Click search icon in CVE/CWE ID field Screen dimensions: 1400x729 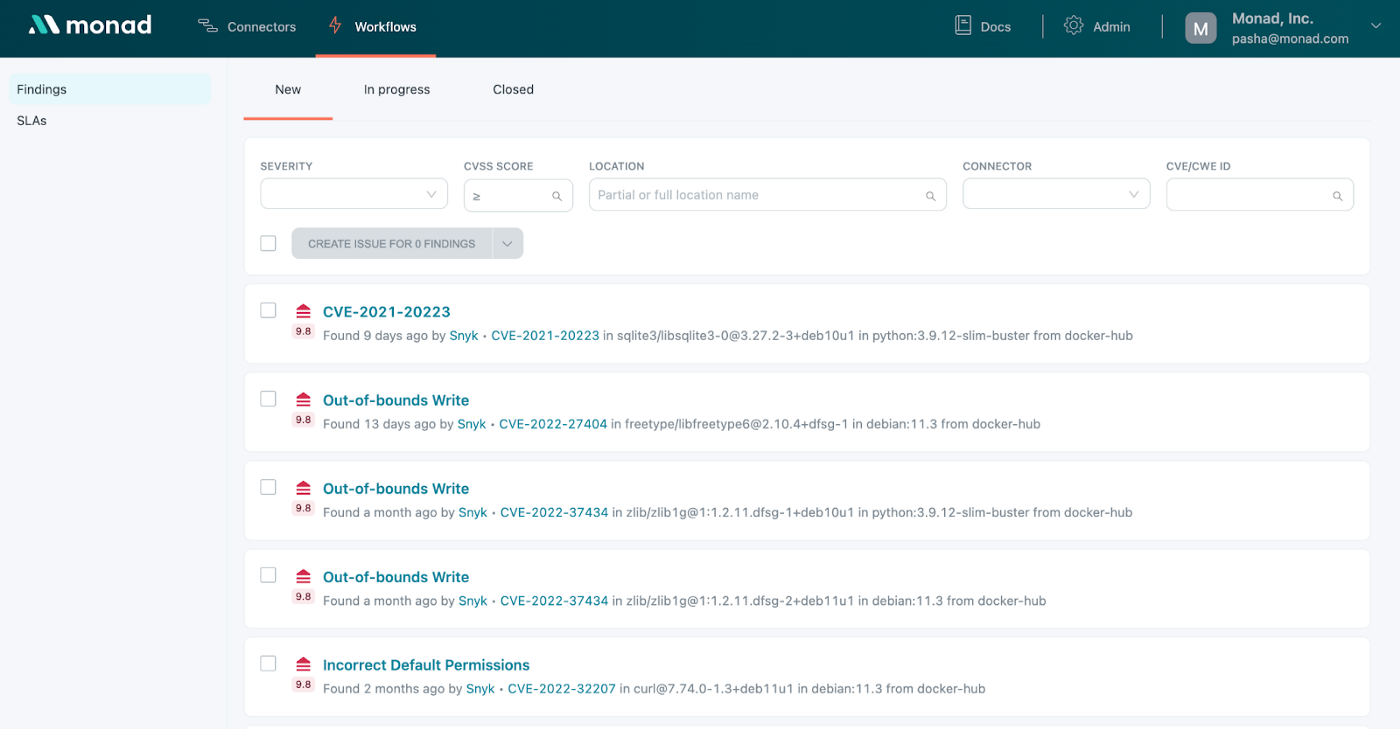[1337, 196]
